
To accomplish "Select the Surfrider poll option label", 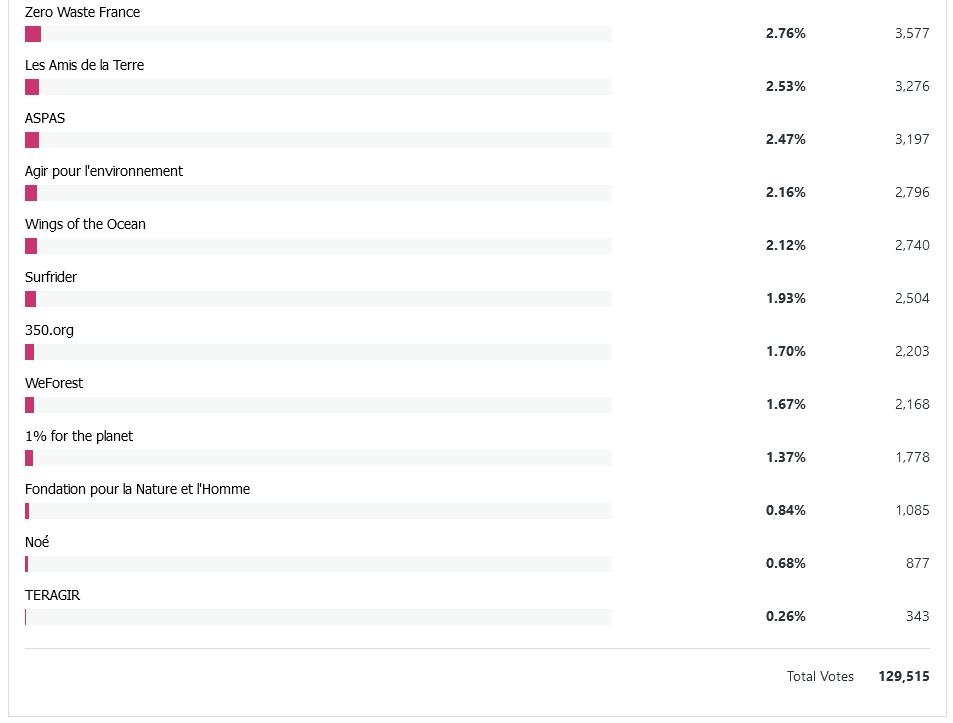I will point(51,278).
